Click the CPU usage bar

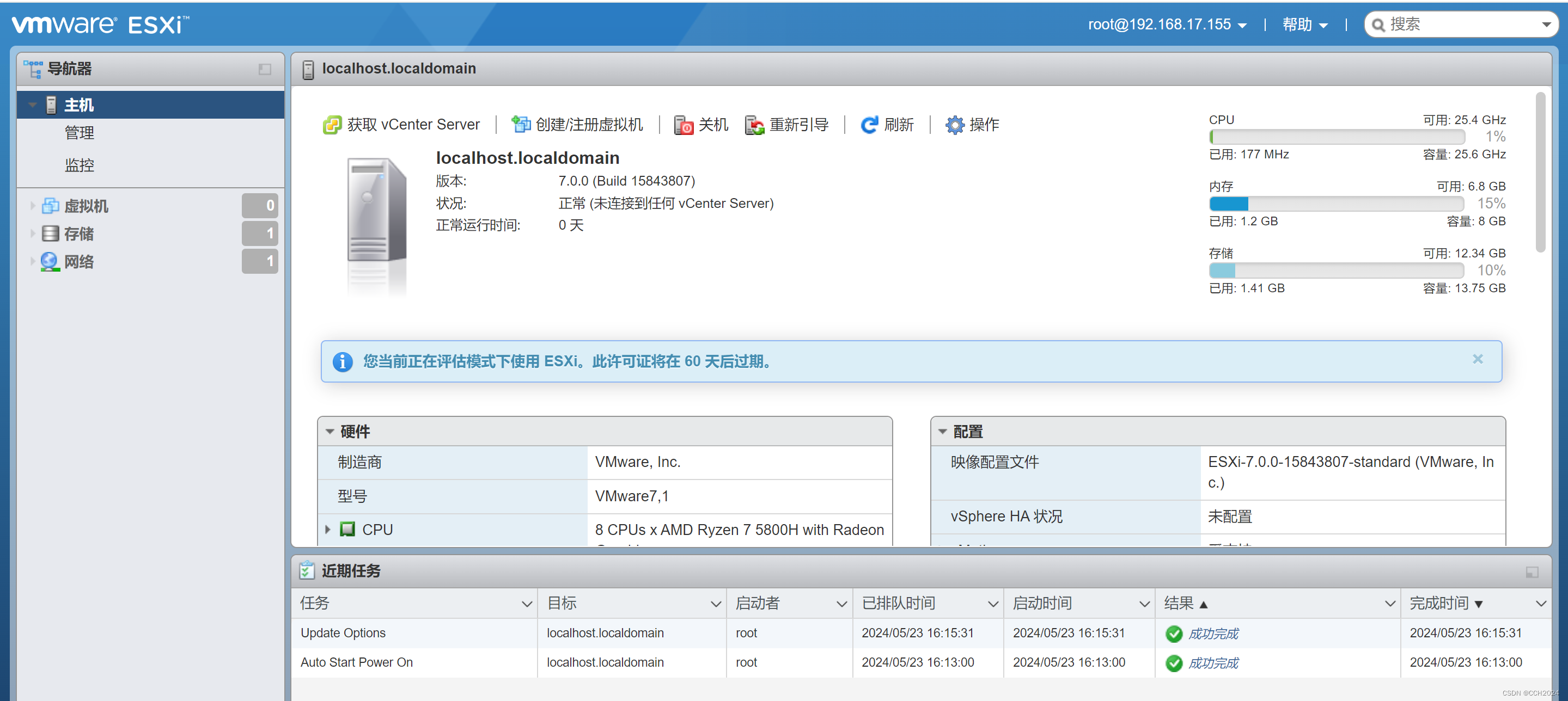[1337, 136]
